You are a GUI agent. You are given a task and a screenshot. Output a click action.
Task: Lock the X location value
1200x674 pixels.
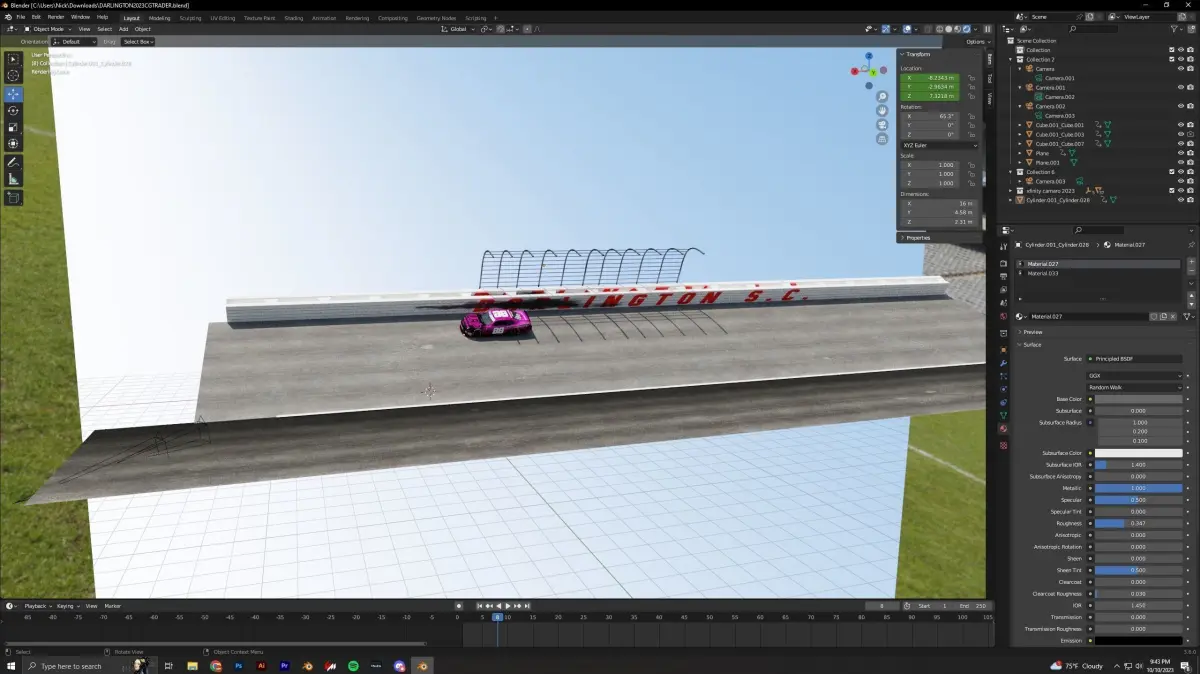point(971,78)
